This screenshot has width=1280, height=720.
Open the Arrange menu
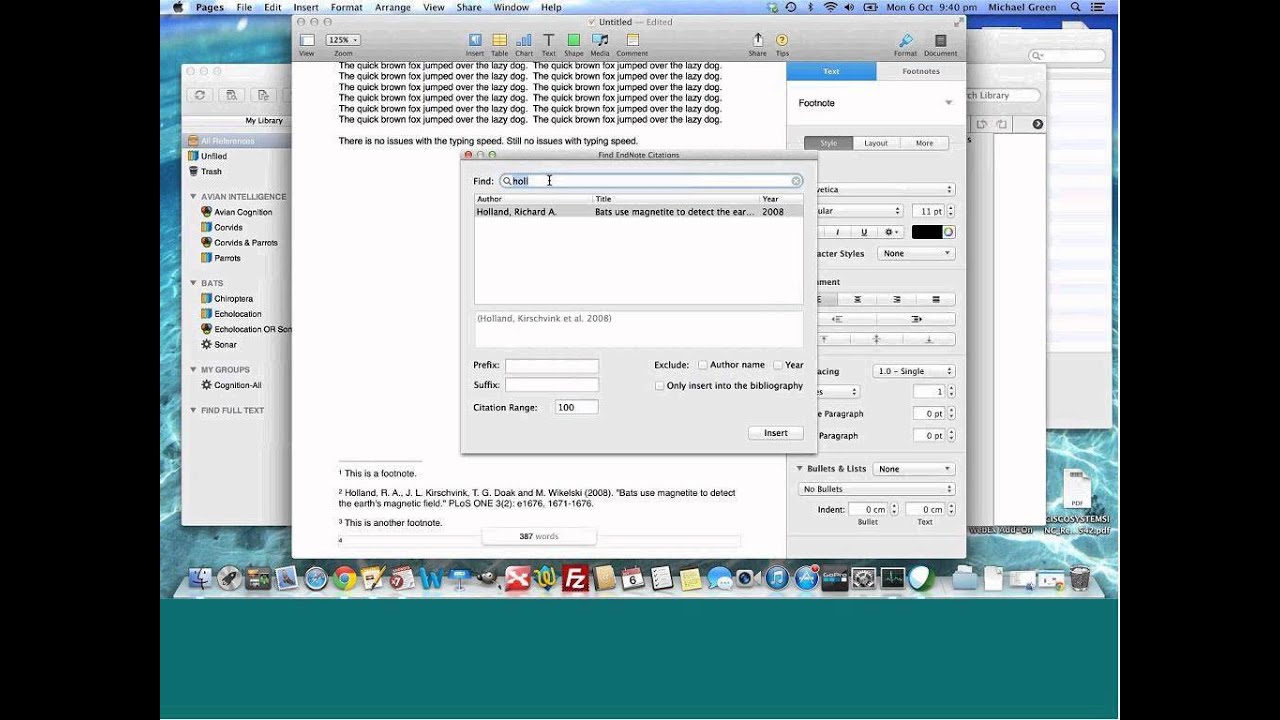[392, 7]
